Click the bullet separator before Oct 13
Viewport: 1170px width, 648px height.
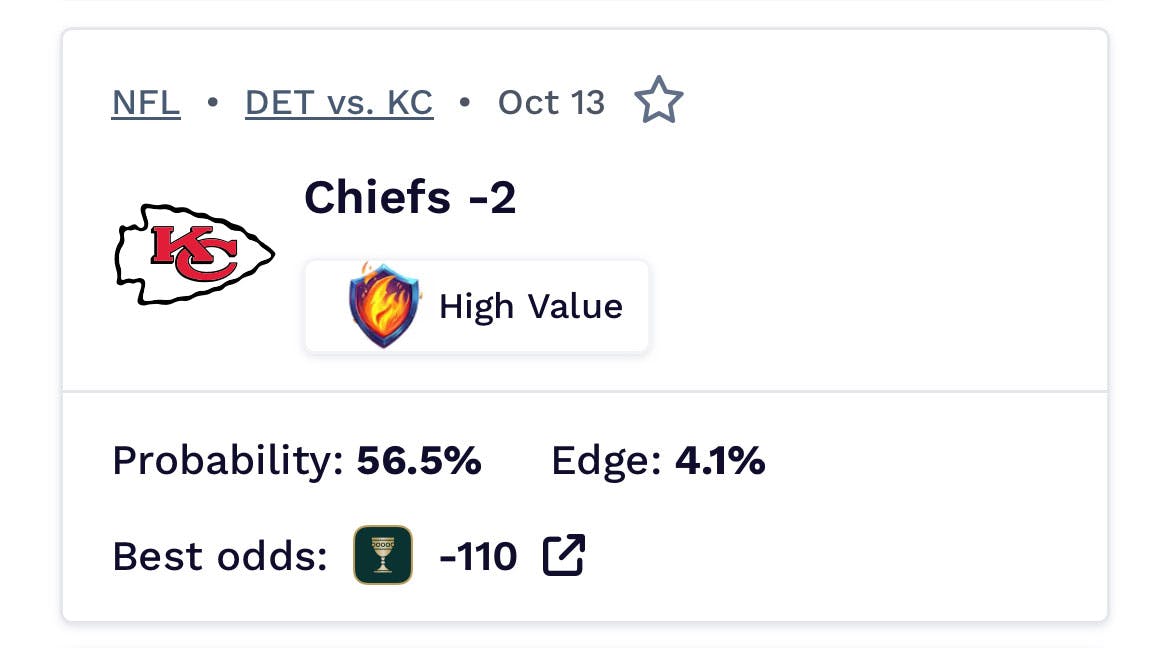(x=465, y=102)
